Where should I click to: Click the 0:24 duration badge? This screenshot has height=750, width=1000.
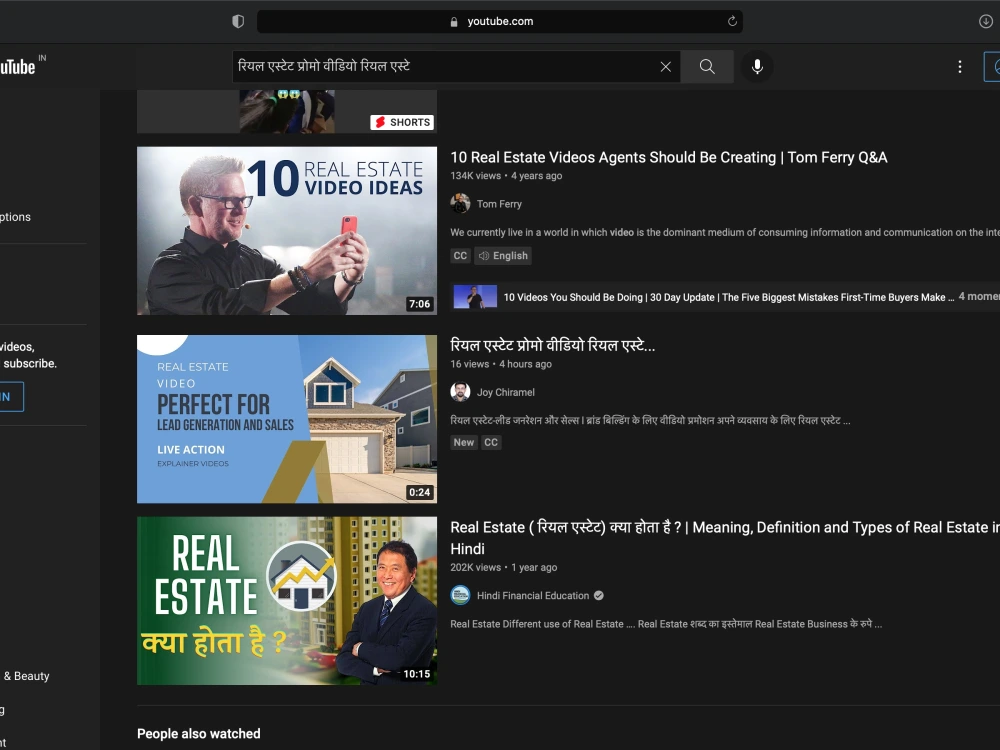419,492
